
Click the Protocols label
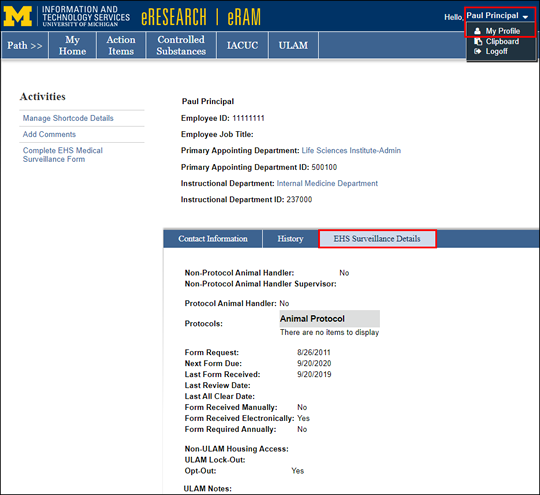tap(204, 324)
